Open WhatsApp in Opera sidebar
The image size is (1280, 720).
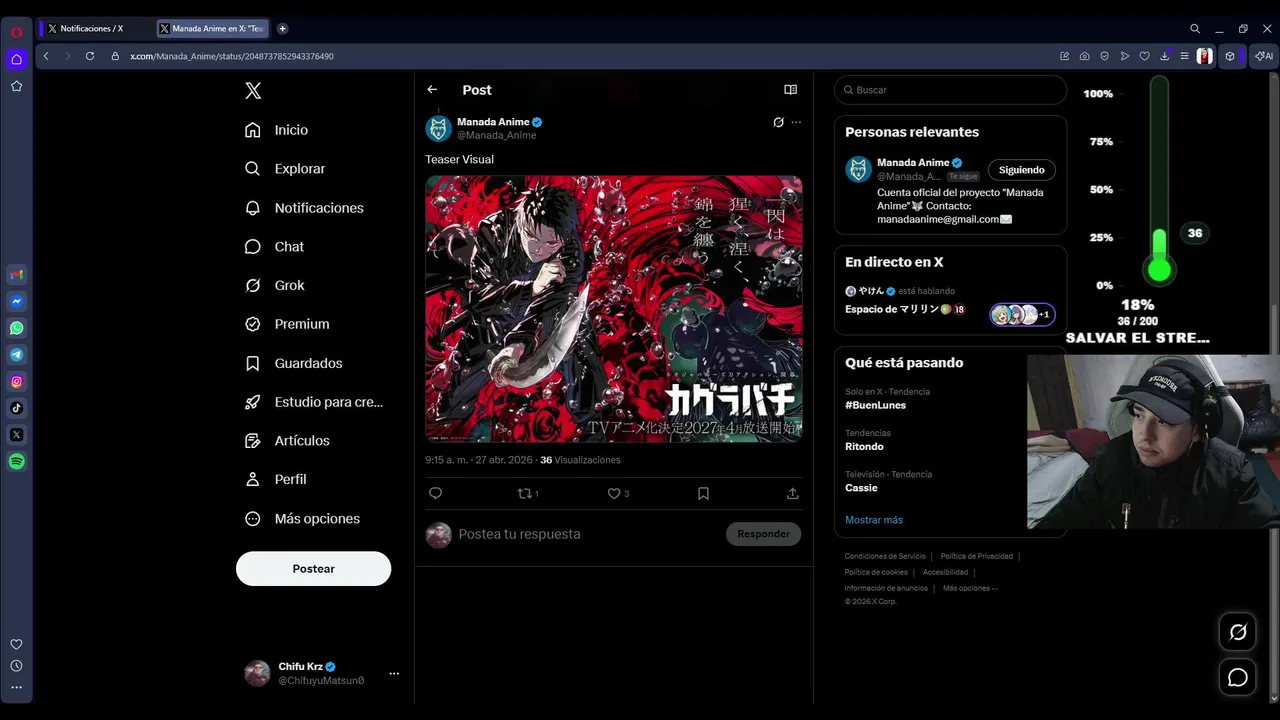pos(17,328)
